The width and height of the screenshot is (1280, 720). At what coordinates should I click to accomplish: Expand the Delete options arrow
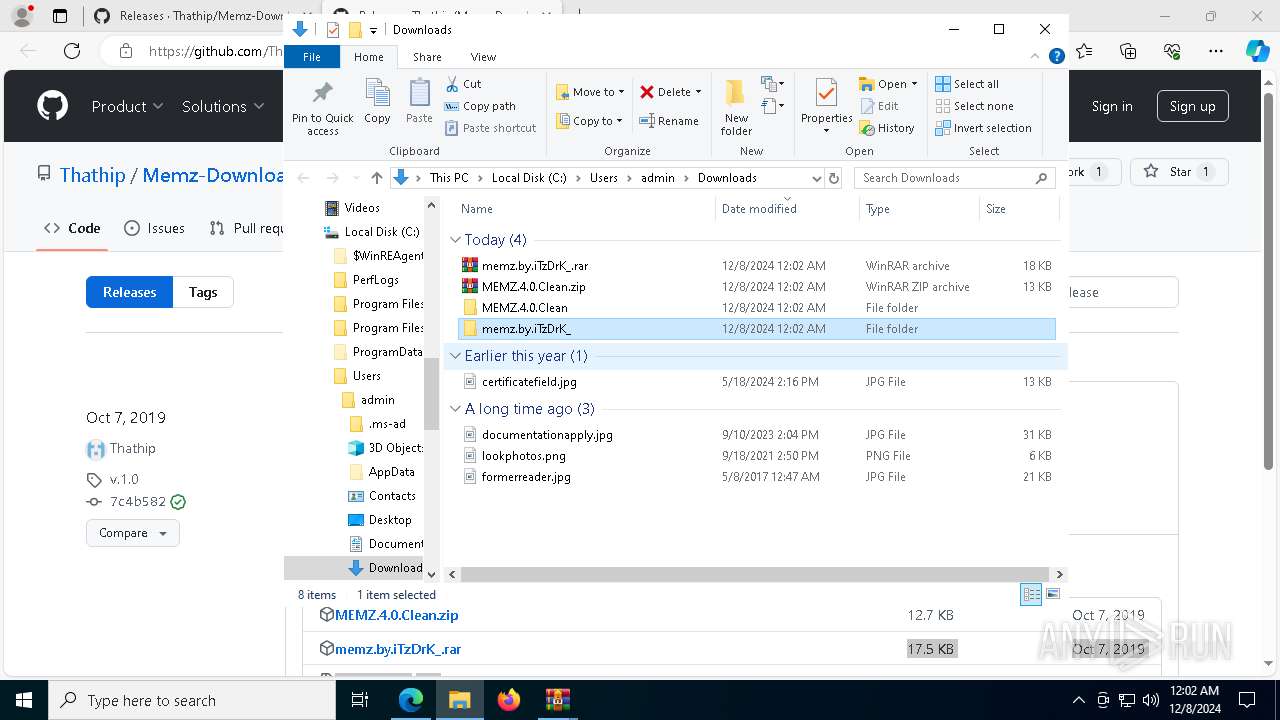698,92
